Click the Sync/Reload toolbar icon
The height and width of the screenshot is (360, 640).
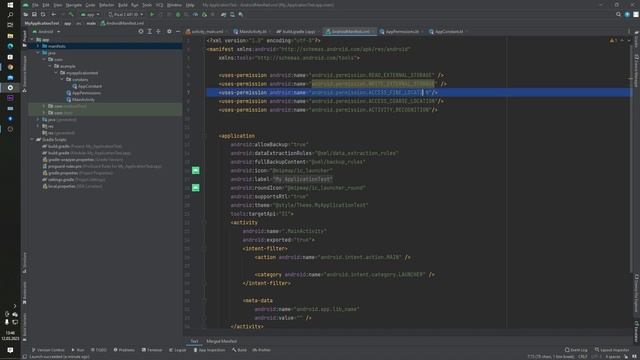[43, 14]
